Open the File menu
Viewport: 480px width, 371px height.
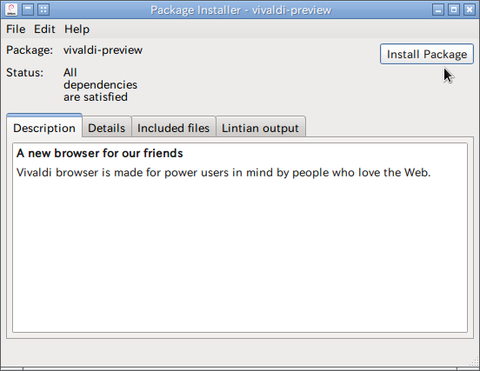pyautogui.click(x=16, y=29)
